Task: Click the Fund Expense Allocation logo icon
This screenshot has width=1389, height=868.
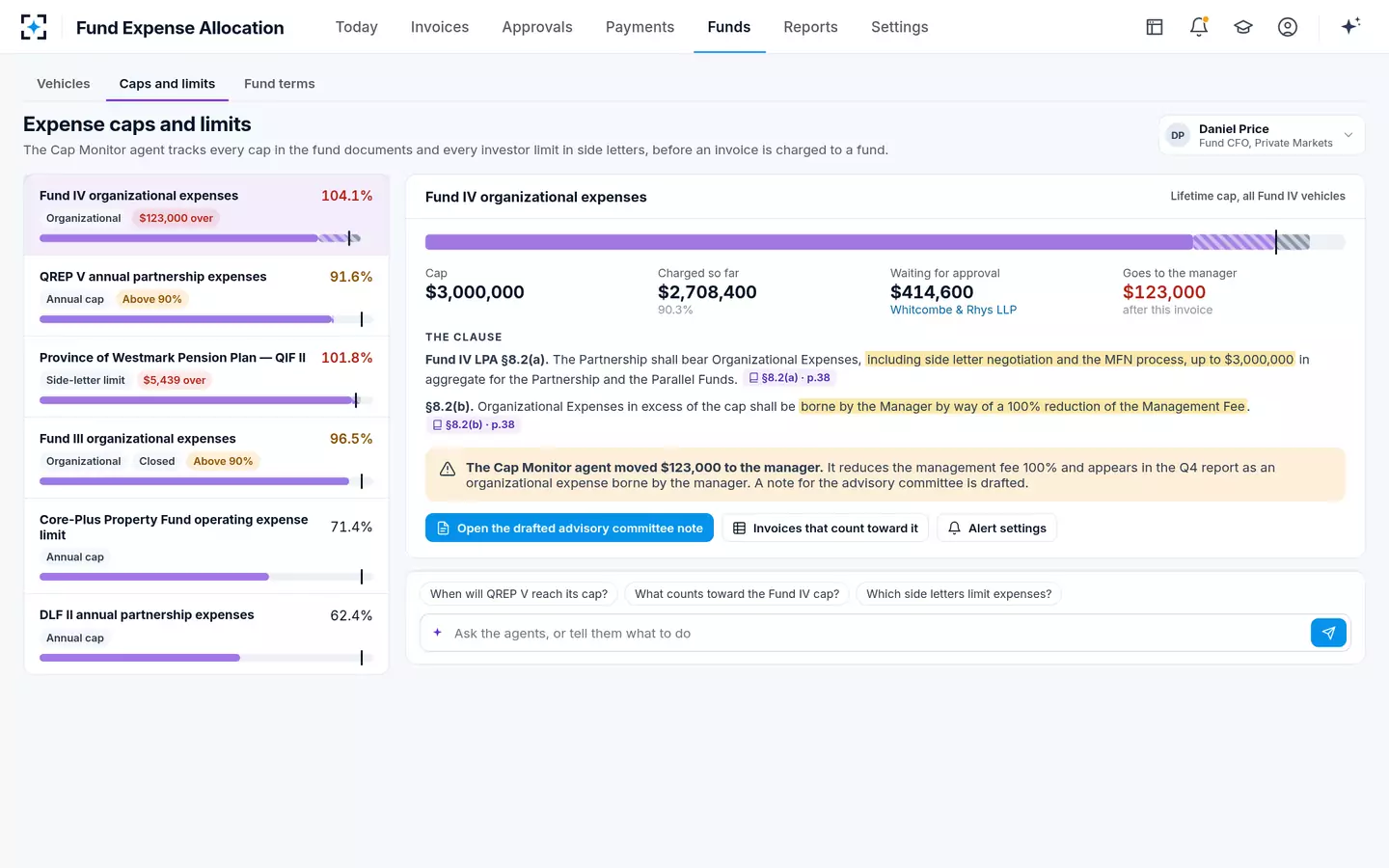Action: coord(34,27)
